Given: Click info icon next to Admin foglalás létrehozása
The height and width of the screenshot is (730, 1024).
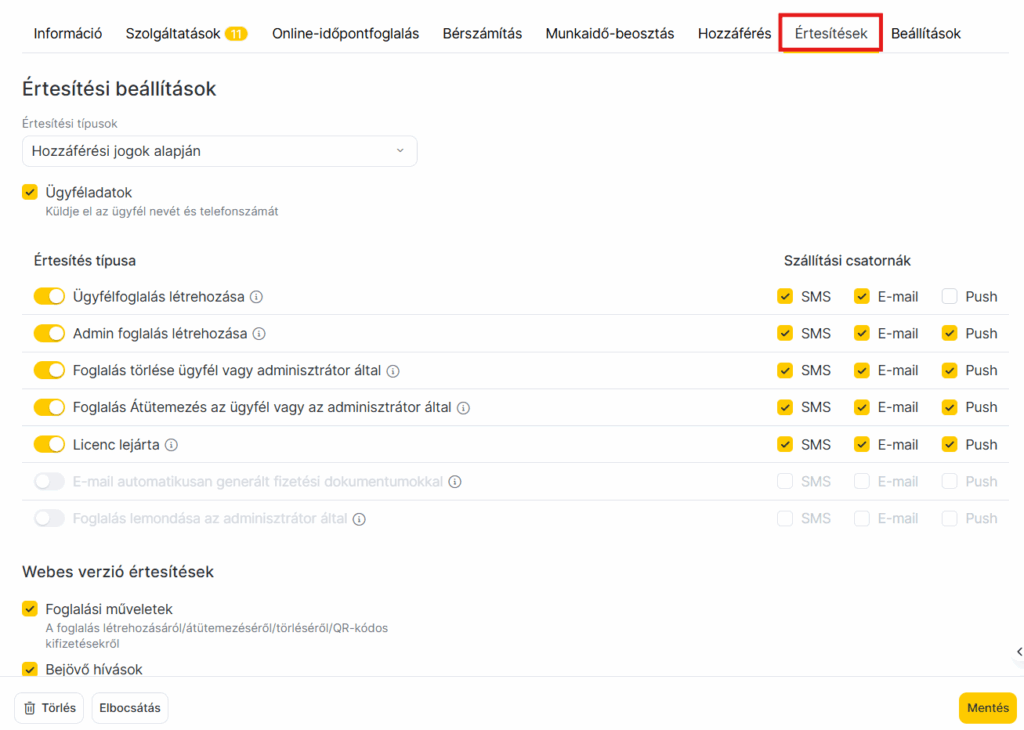Looking at the screenshot, I should click(259, 334).
